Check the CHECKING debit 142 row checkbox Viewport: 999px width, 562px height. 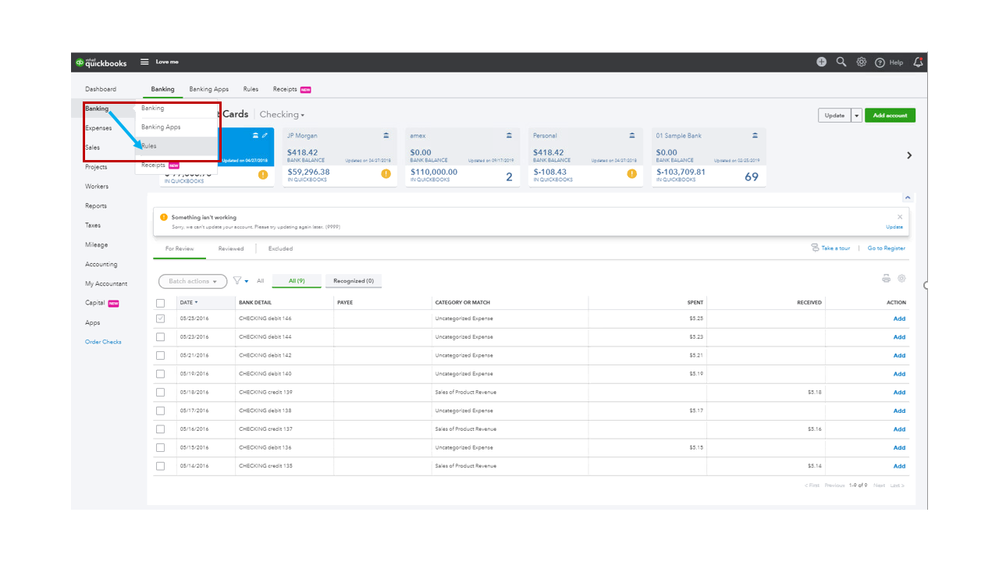[x=161, y=356]
